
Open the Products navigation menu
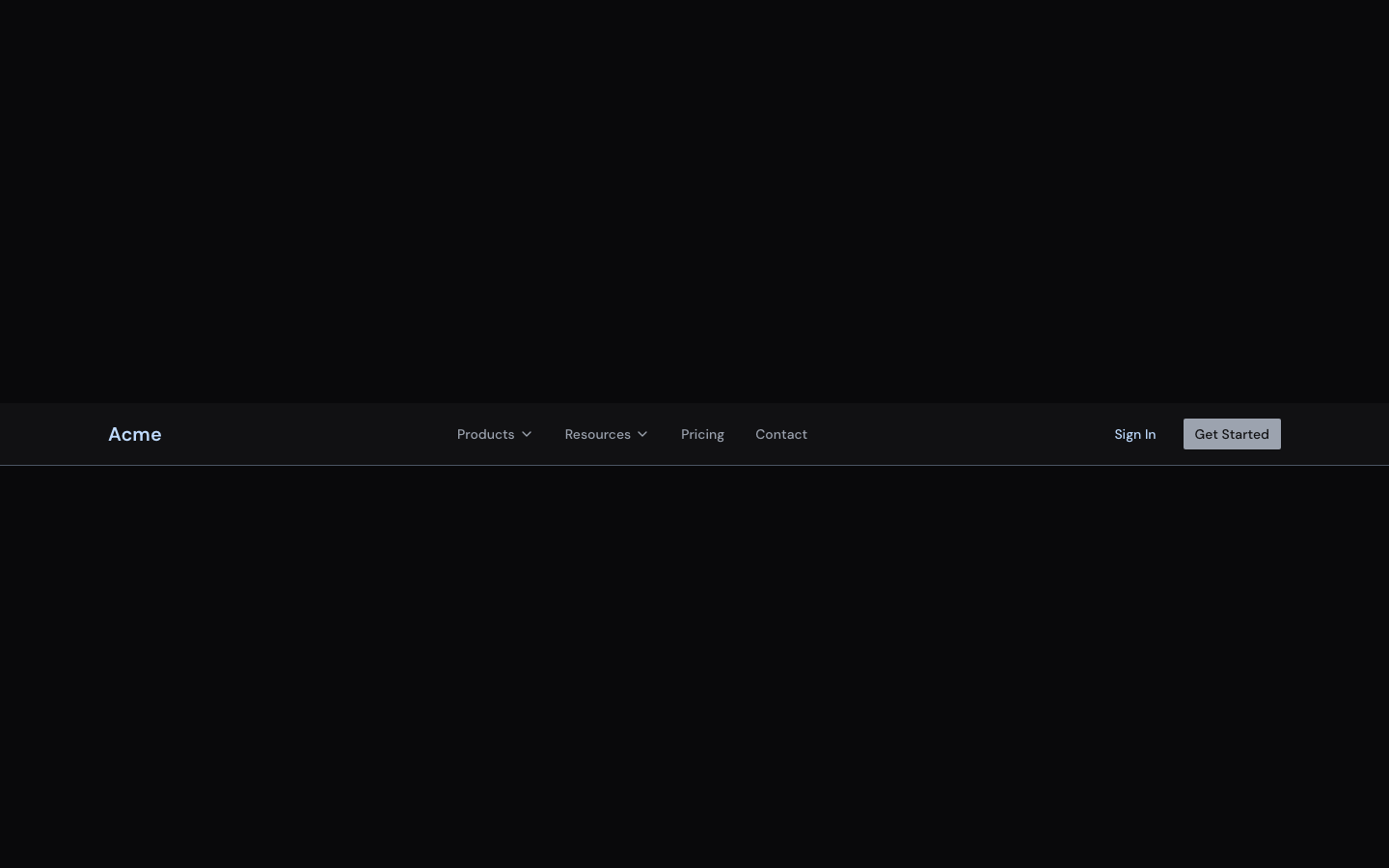pos(486,434)
